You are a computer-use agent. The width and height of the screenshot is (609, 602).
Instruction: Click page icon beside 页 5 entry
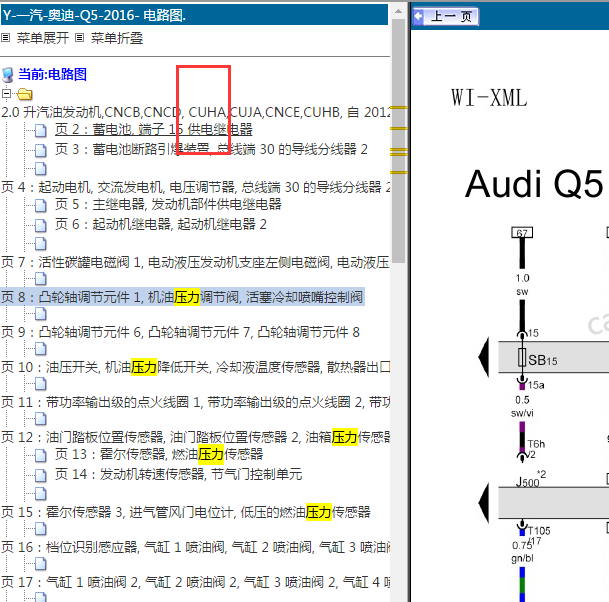[41, 205]
